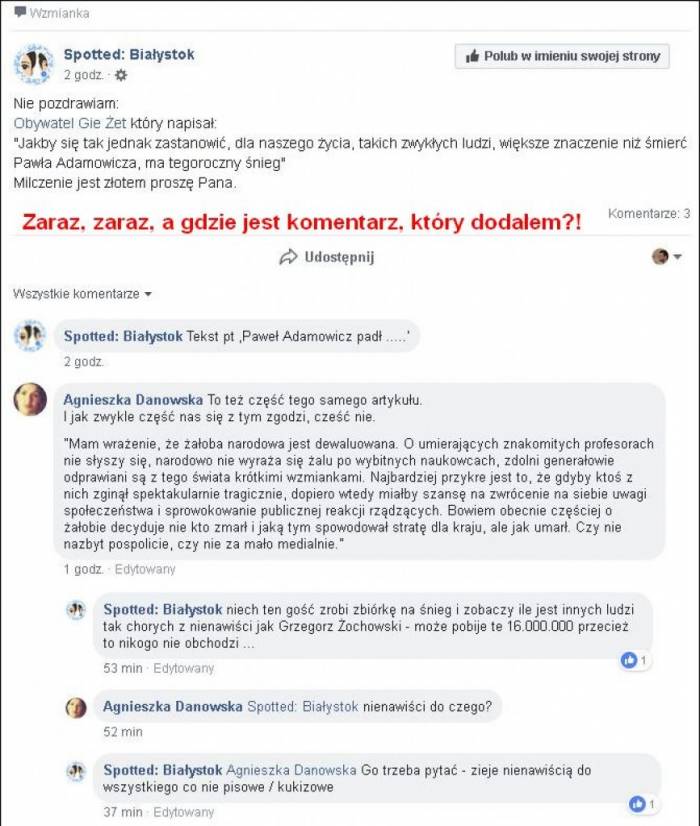Click small Agnieszka Danowska reply avatar

(x=76, y=707)
